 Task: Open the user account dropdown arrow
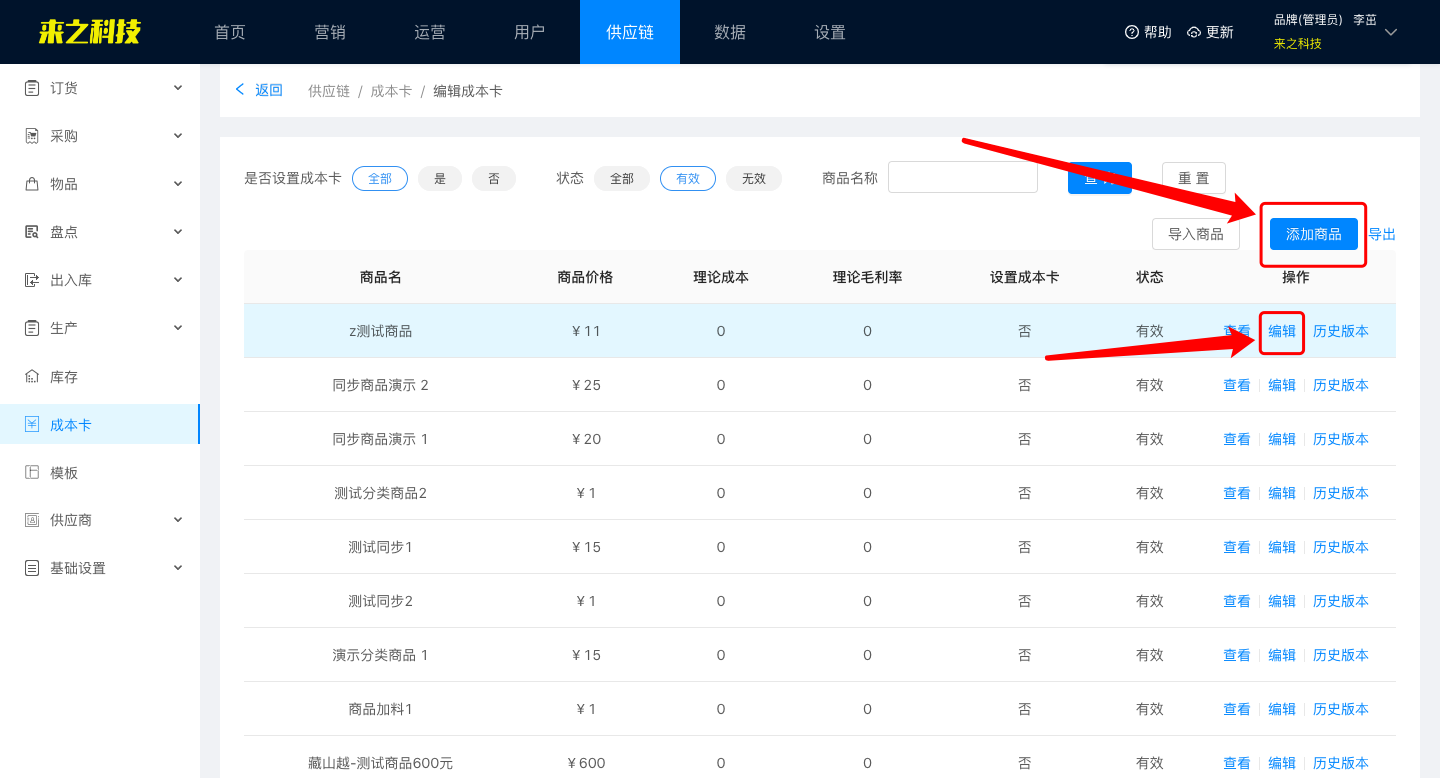click(x=1391, y=32)
